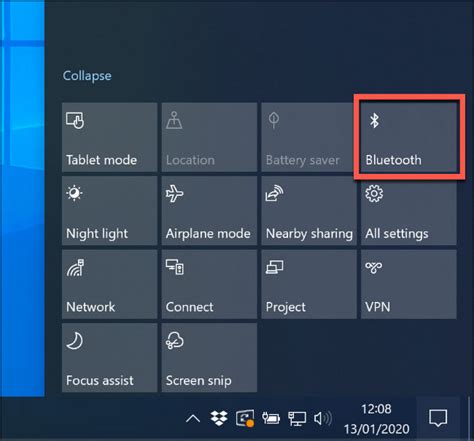474x441 pixels.
Task: Click the Connect devices tile
Action: (x=209, y=284)
